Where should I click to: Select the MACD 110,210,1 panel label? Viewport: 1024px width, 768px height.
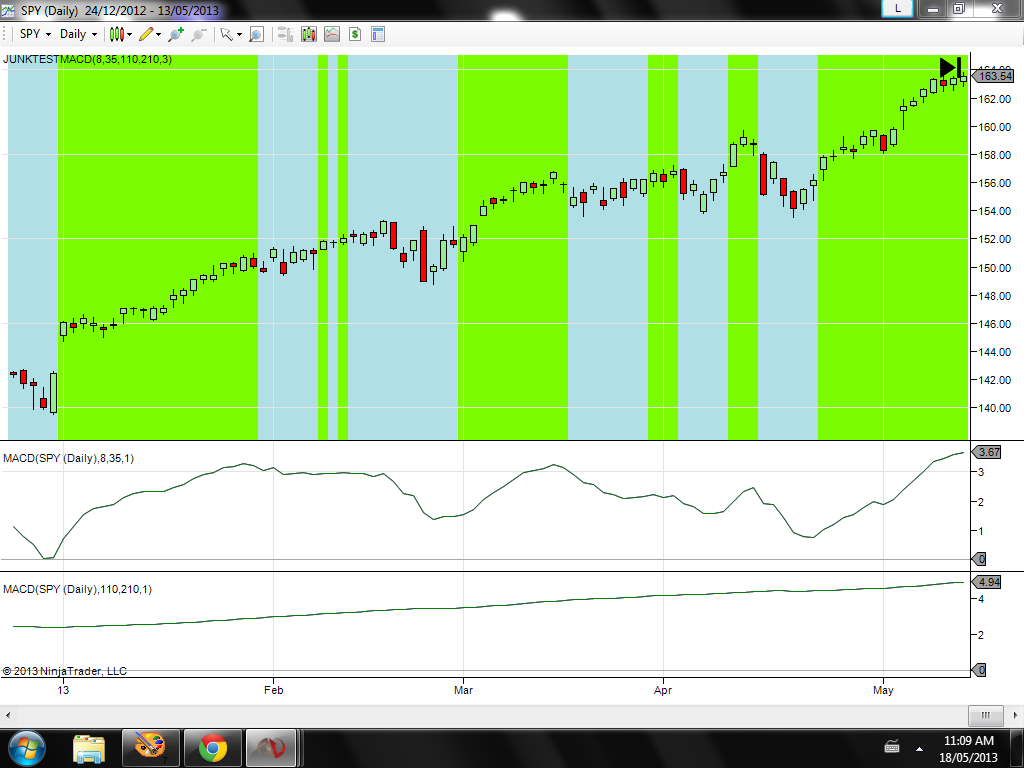pos(77,589)
